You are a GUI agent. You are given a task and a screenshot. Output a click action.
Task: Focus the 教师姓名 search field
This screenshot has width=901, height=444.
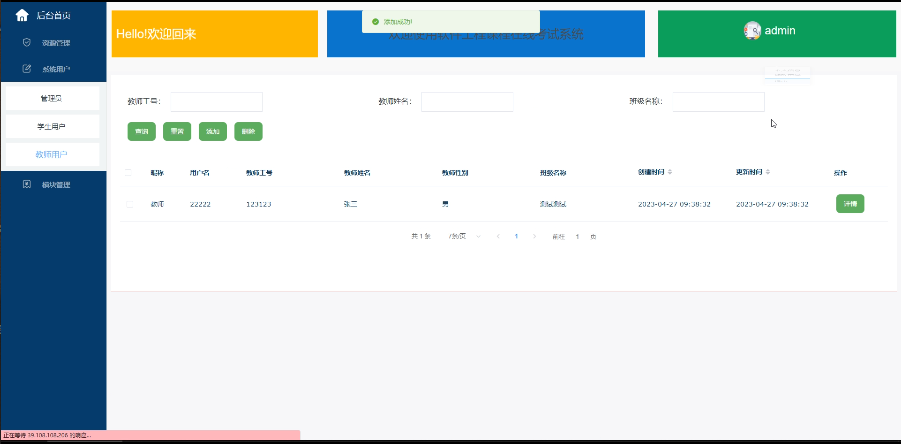pyautogui.click(x=467, y=102)
